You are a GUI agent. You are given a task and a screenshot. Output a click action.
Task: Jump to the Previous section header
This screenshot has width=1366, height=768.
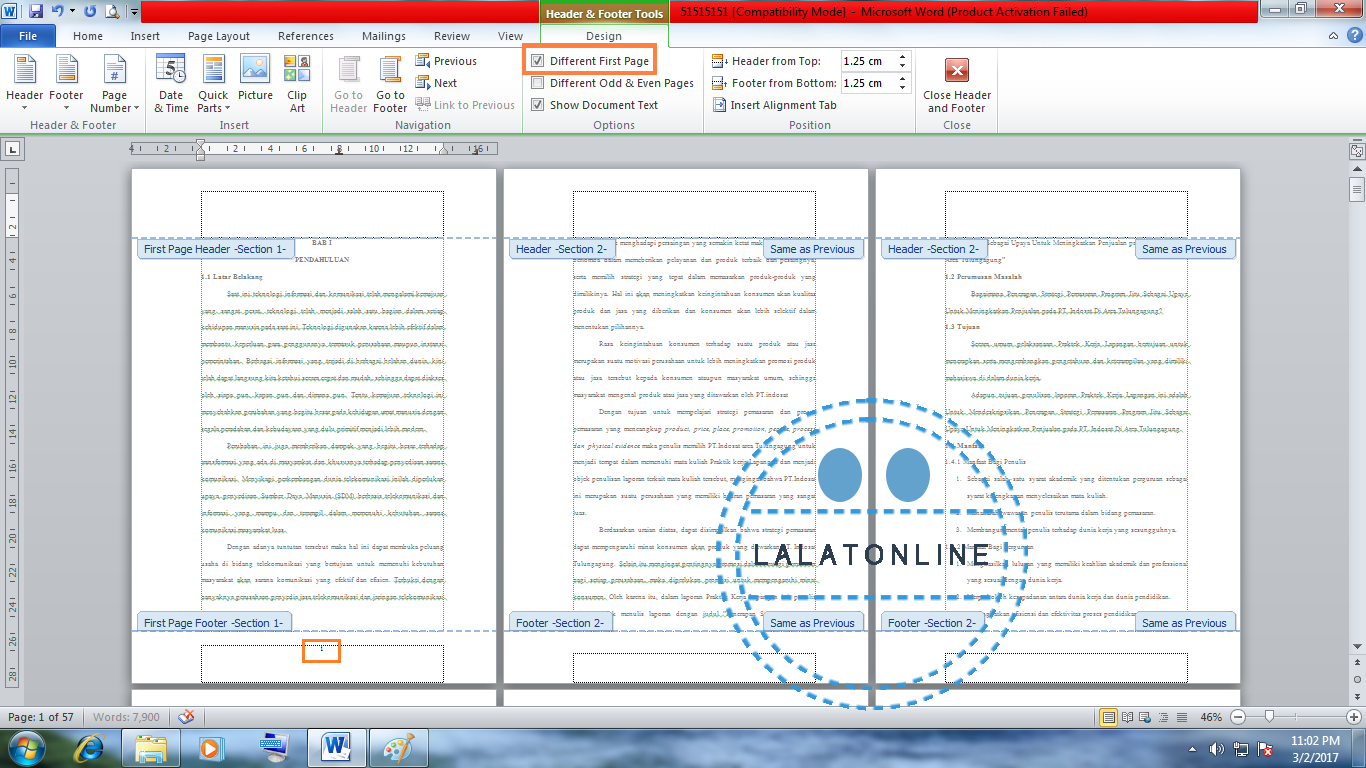click(x=446, y=61)
